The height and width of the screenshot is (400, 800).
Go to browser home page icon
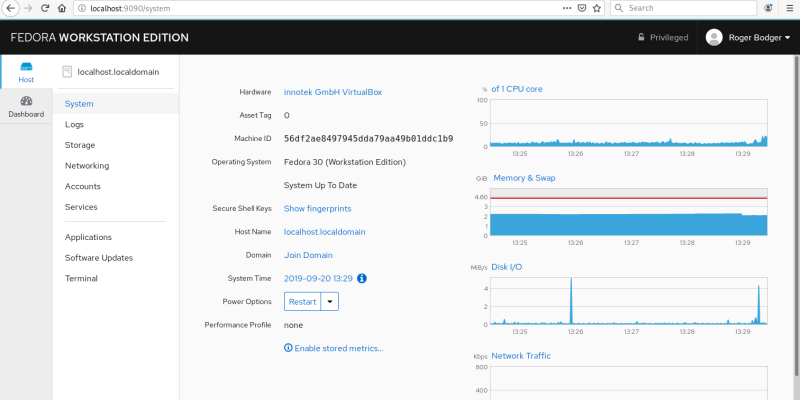(x=62, y=8)
